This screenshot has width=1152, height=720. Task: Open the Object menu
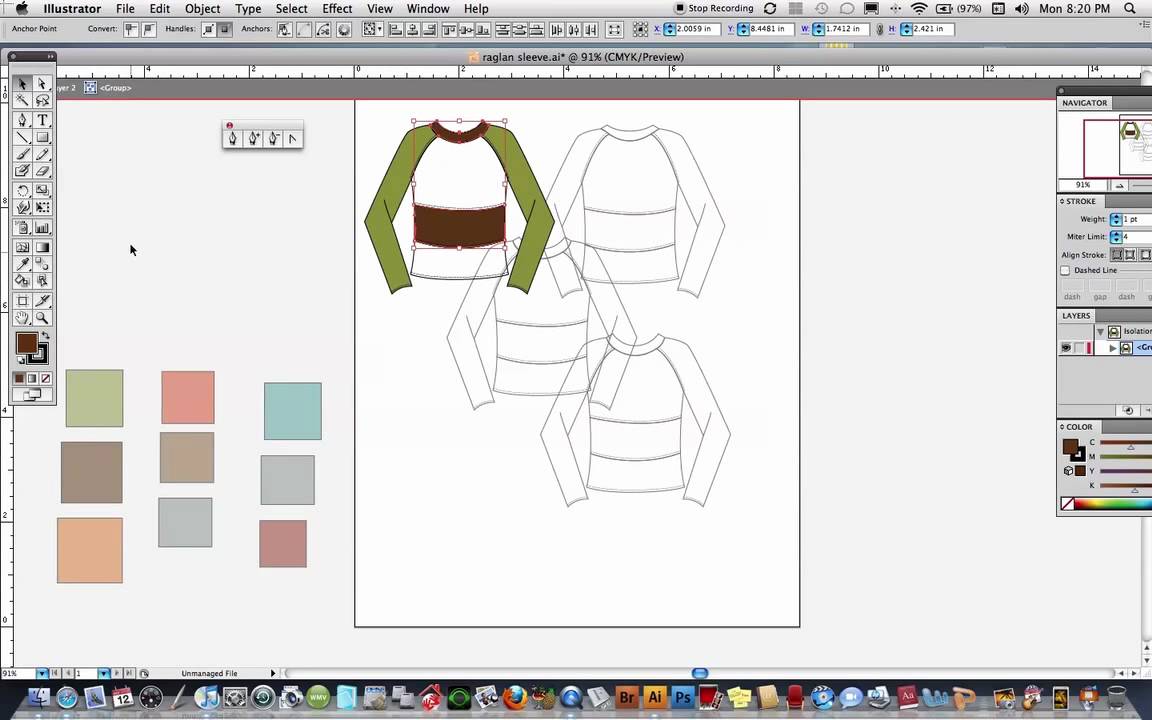(x=202, y=9)
